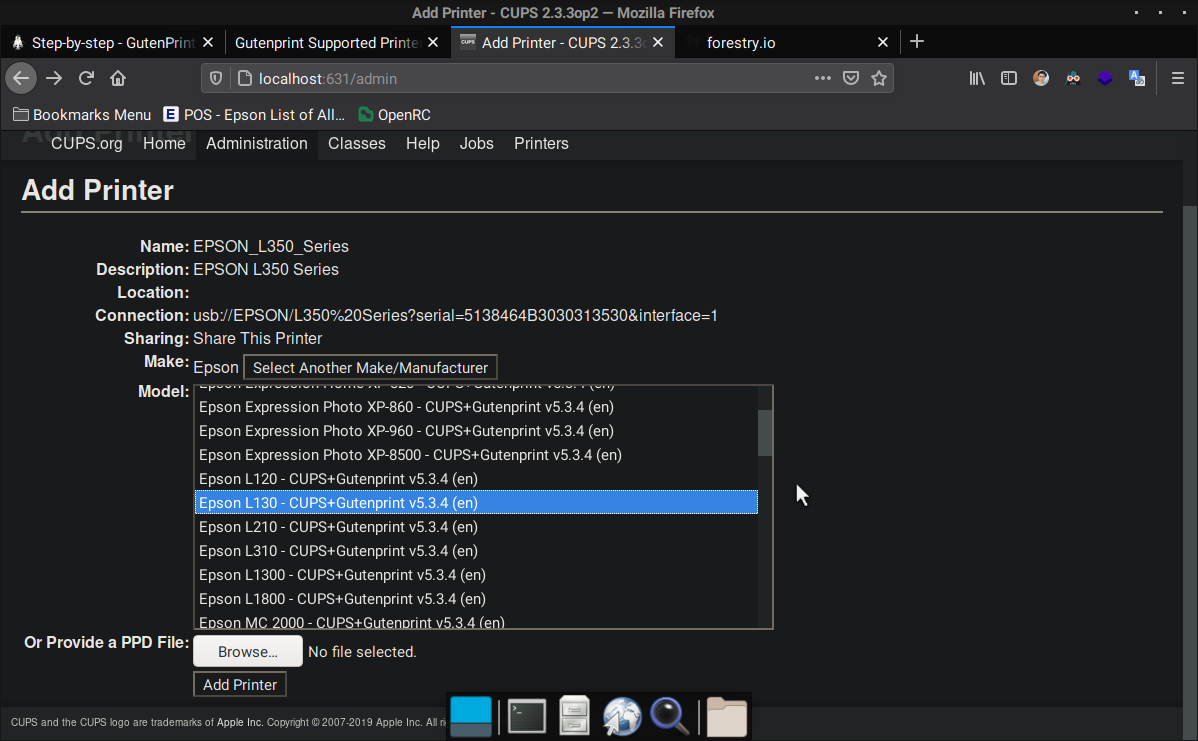Open the folder icon in the dock

pyautogui.click(x=726, y=717)
